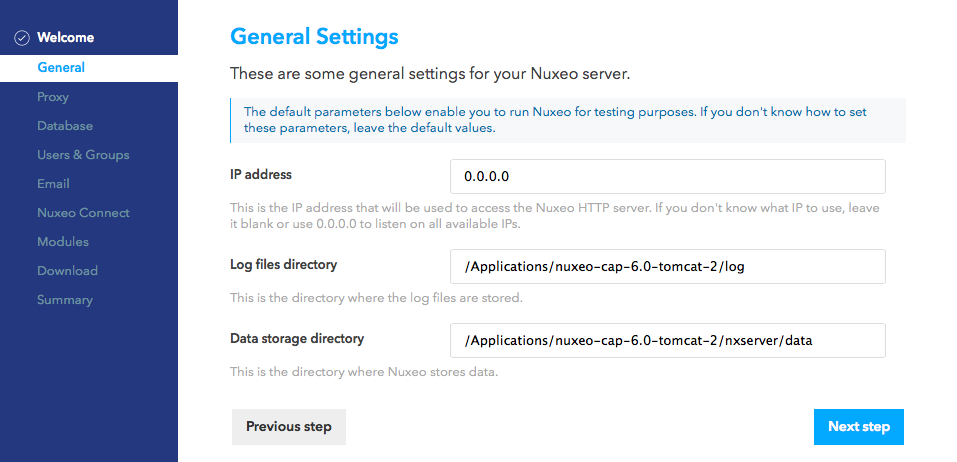Click the Log files directory label
The width and height of the screenshot is (957, 462).
(283, 265)
